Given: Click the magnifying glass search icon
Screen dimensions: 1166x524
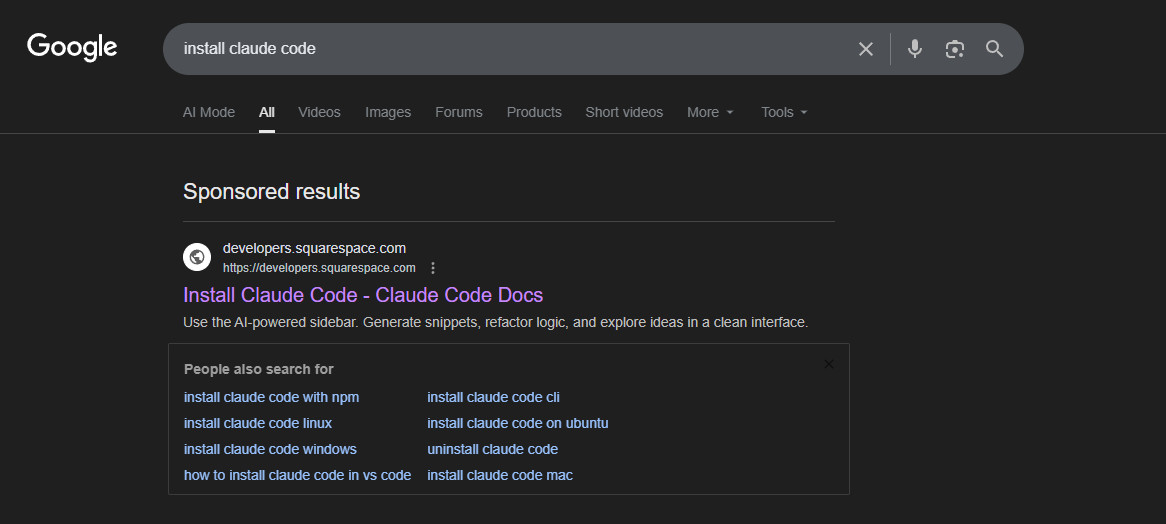Looking at the screenshot, I should click(x=994, y=49).
